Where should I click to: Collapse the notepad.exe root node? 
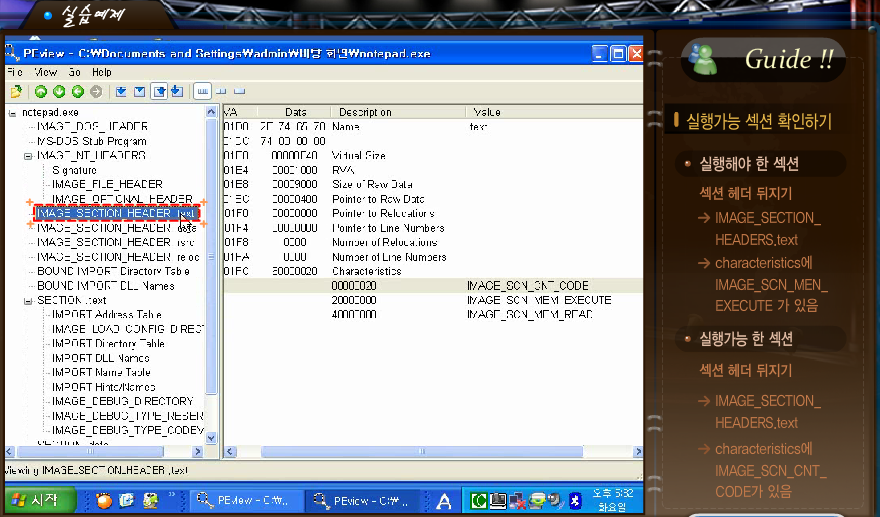pos(12,113)
